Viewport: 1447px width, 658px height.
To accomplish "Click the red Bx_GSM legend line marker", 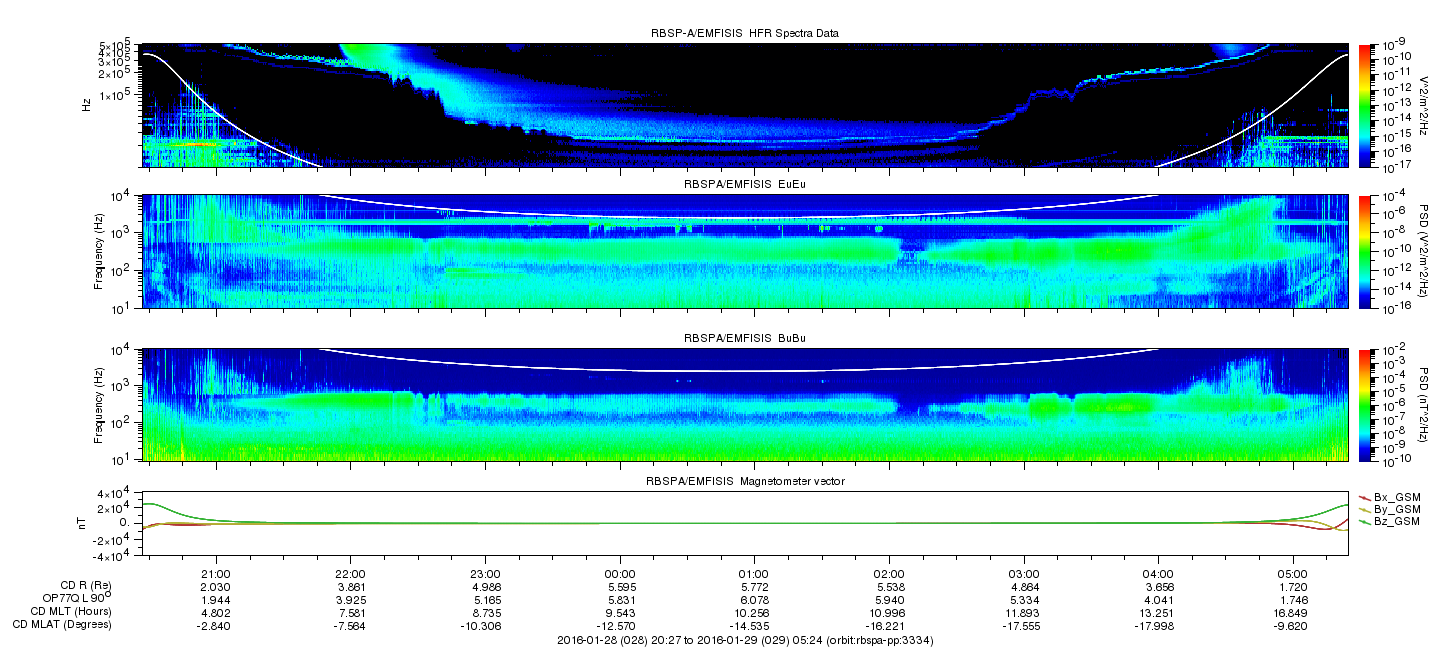I will [x=1365, y=496].
